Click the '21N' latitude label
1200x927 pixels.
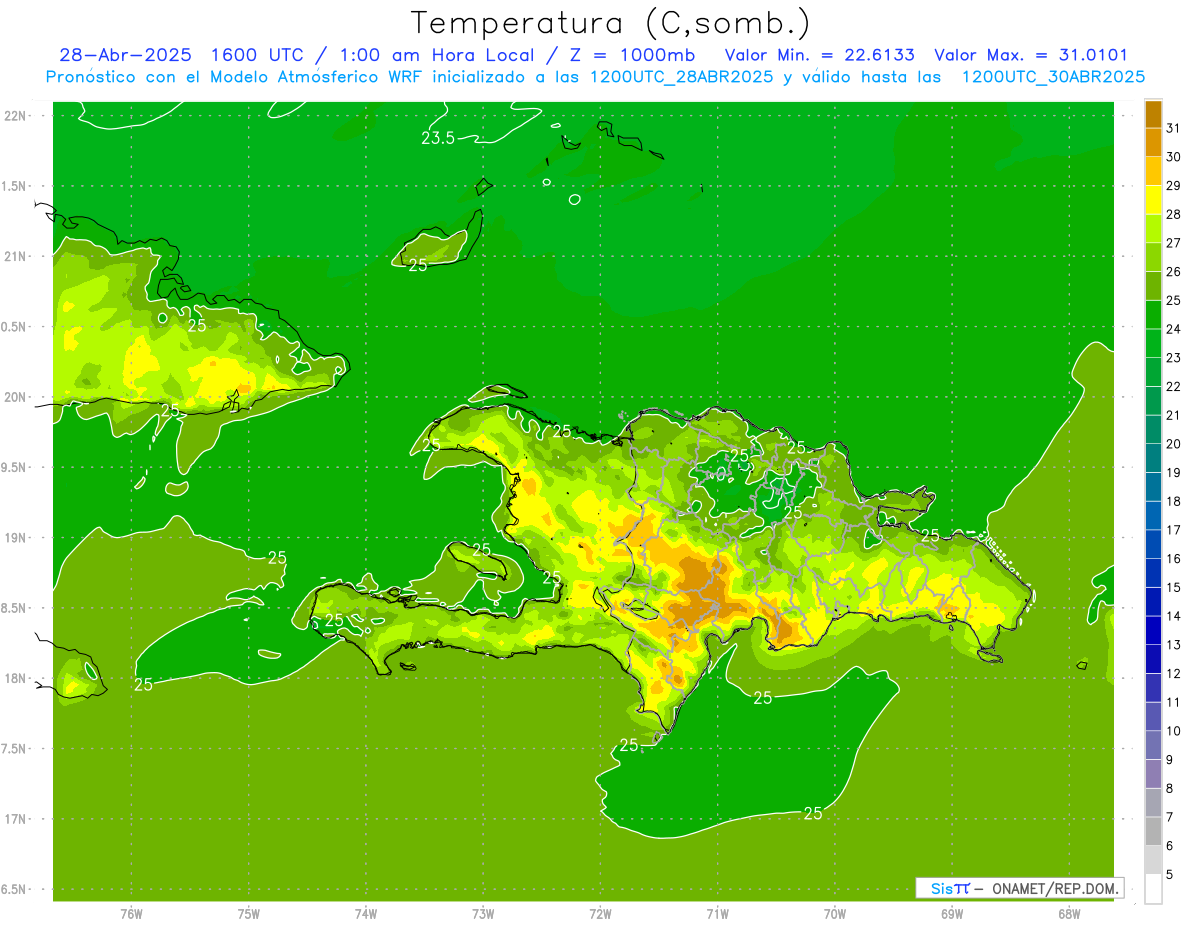17,256
